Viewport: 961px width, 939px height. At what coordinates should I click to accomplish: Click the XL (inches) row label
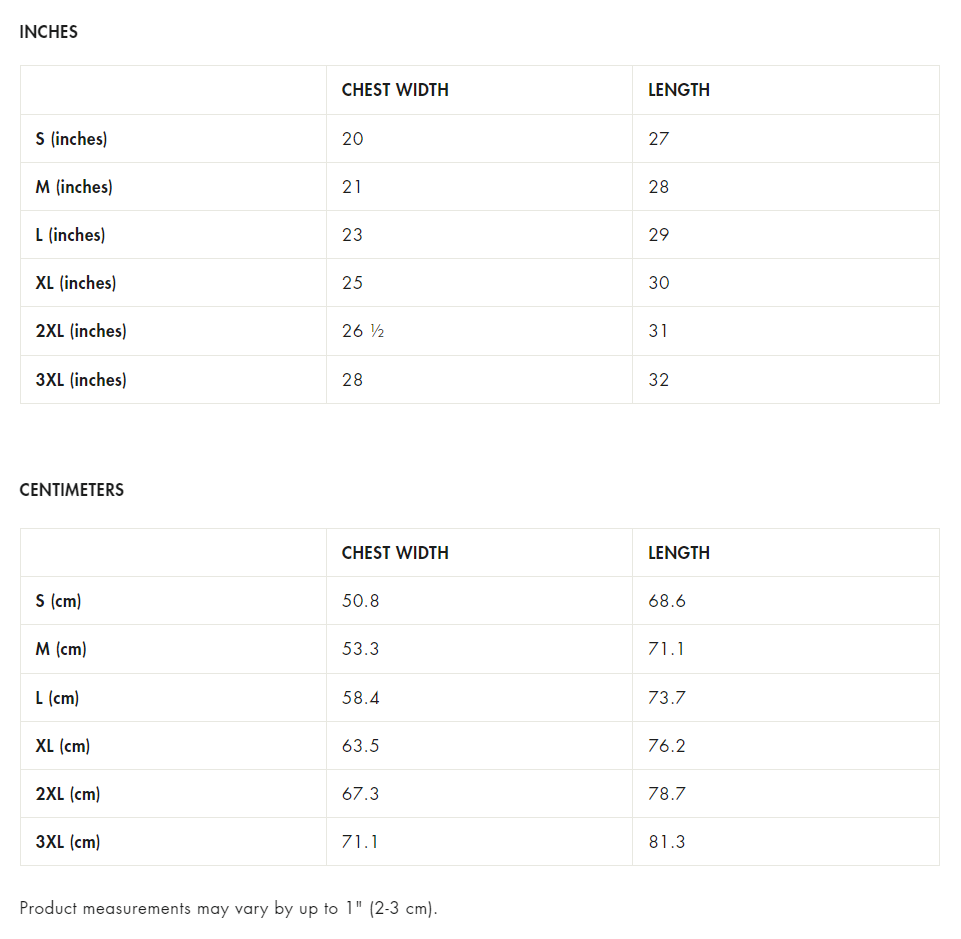coord(76,283)
